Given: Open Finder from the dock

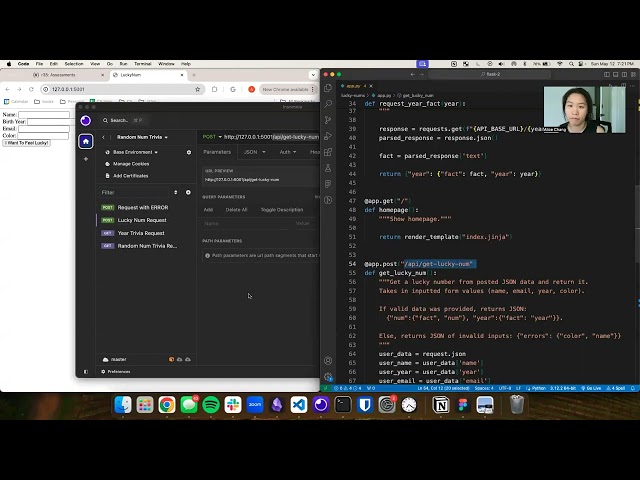Looking at the screenshot, I should (122, 405).
